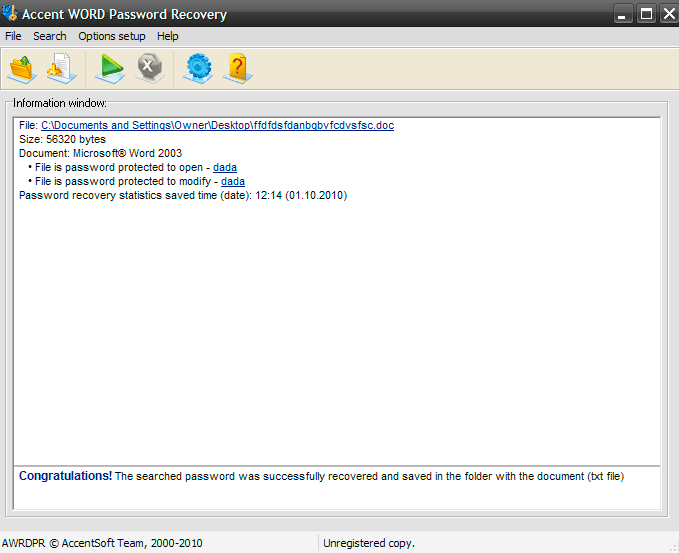The width and height of the screenshot is (679, 553).
Task: Minimize the Accent WORD Password Recovery window
Action: point(623,14)
